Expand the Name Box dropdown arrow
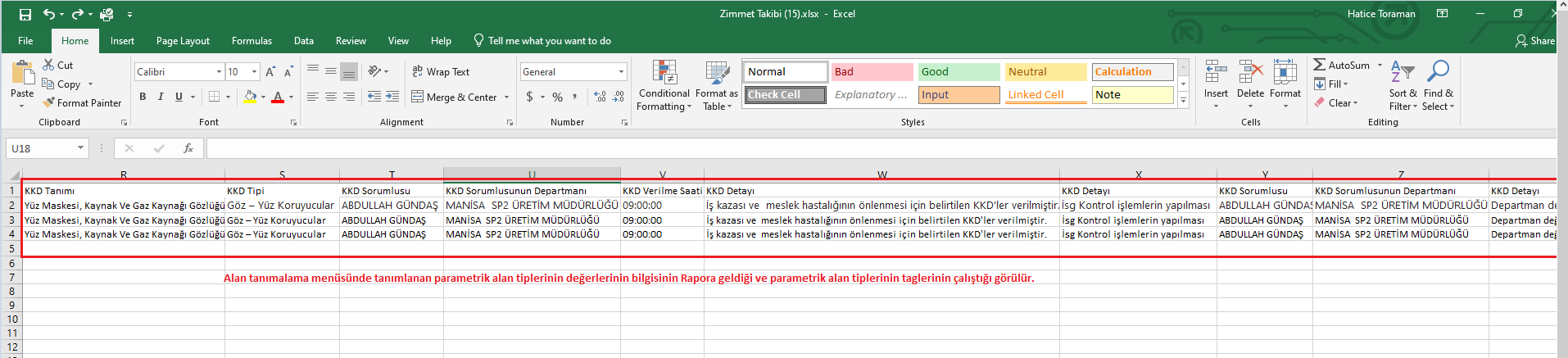The image size is (1568, 358). point(80,148)
